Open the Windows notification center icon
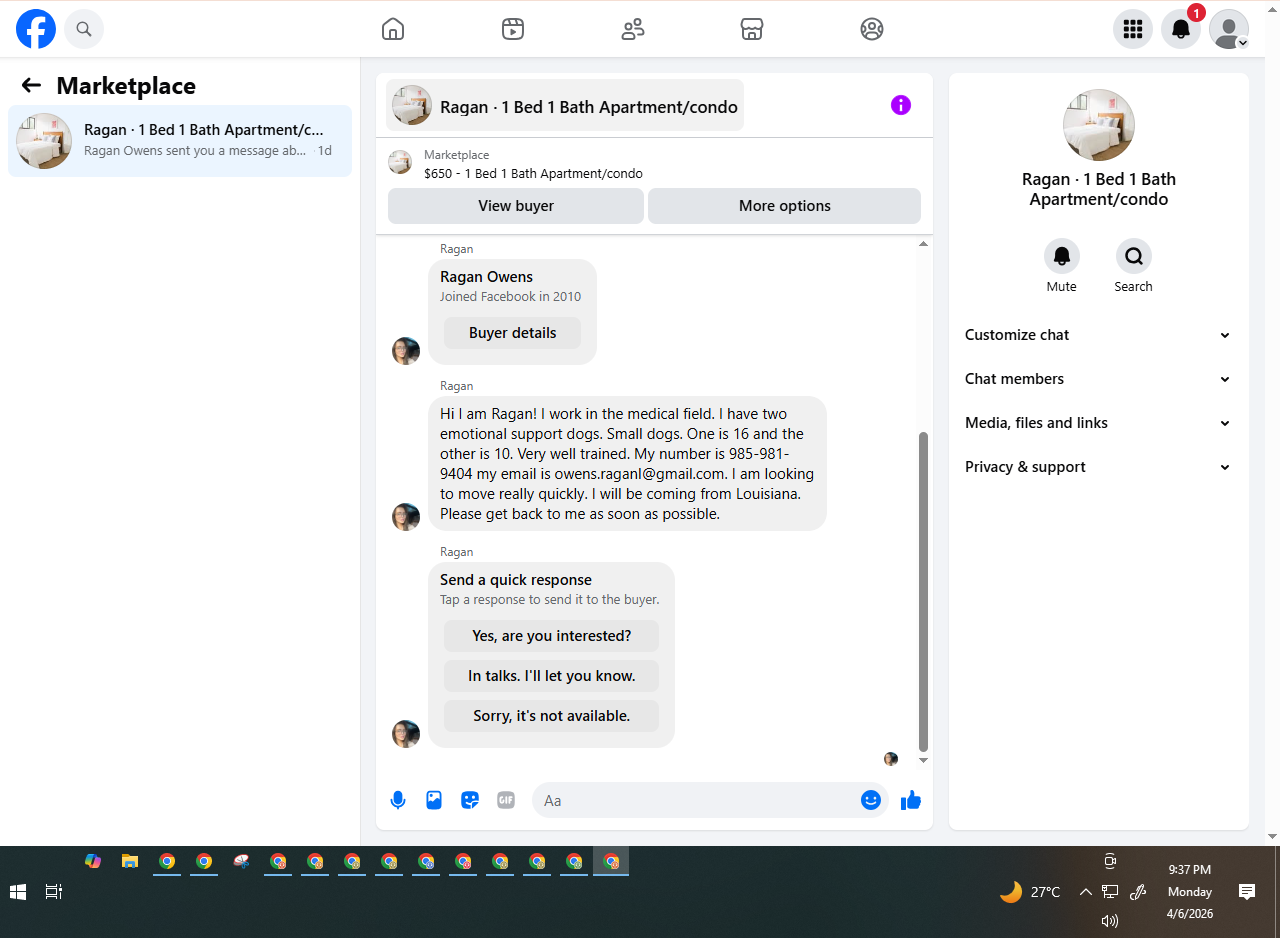 coord(1247,892)
